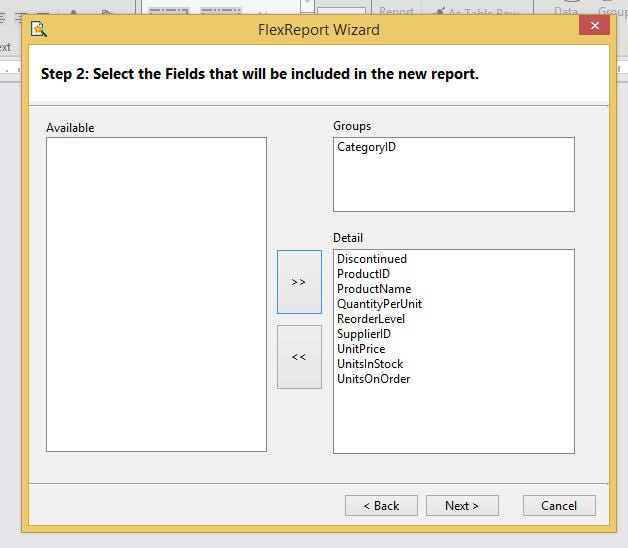The image size is (628, 548).
Task: Select ReorderLevel in the Detail list
Action: 371,319
